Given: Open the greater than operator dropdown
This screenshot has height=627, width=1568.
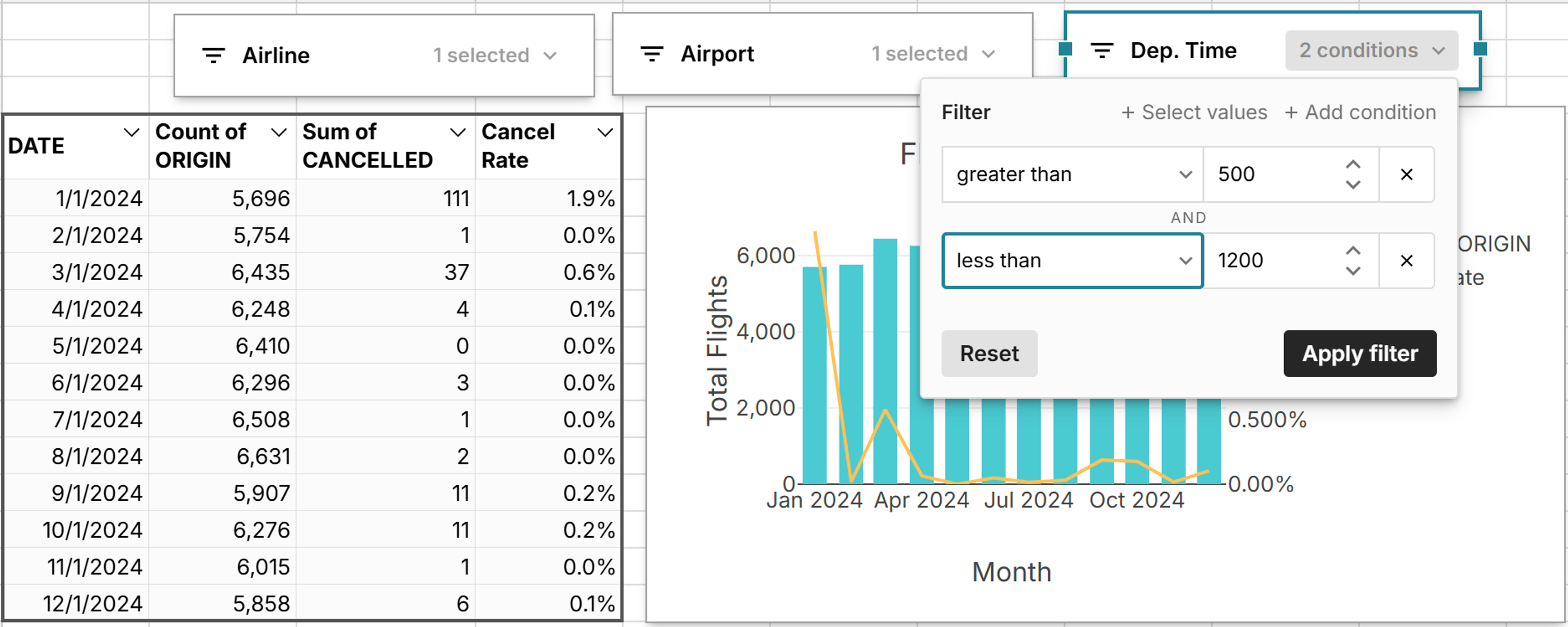Looking at the screenshot, I should (x=1072, y=175).
